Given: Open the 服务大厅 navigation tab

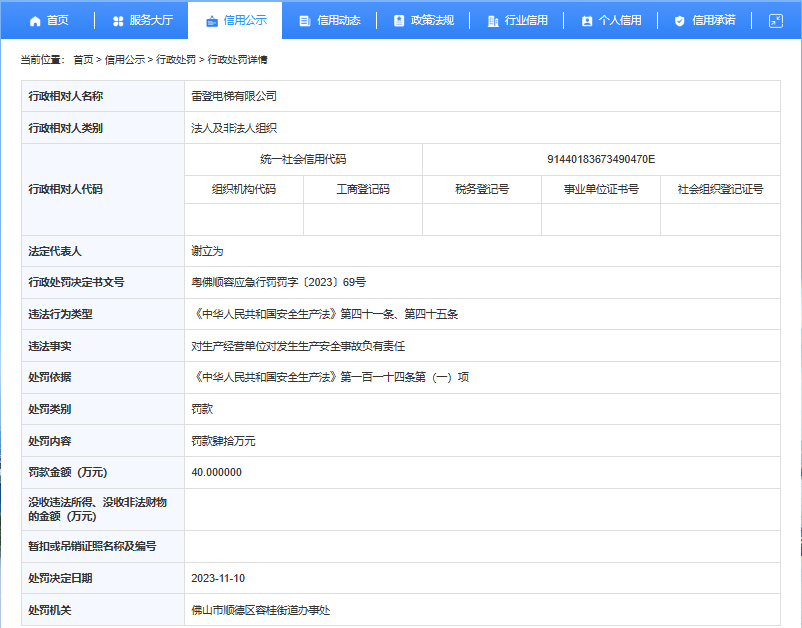Looking at the screenshot, I should [151, 20].
